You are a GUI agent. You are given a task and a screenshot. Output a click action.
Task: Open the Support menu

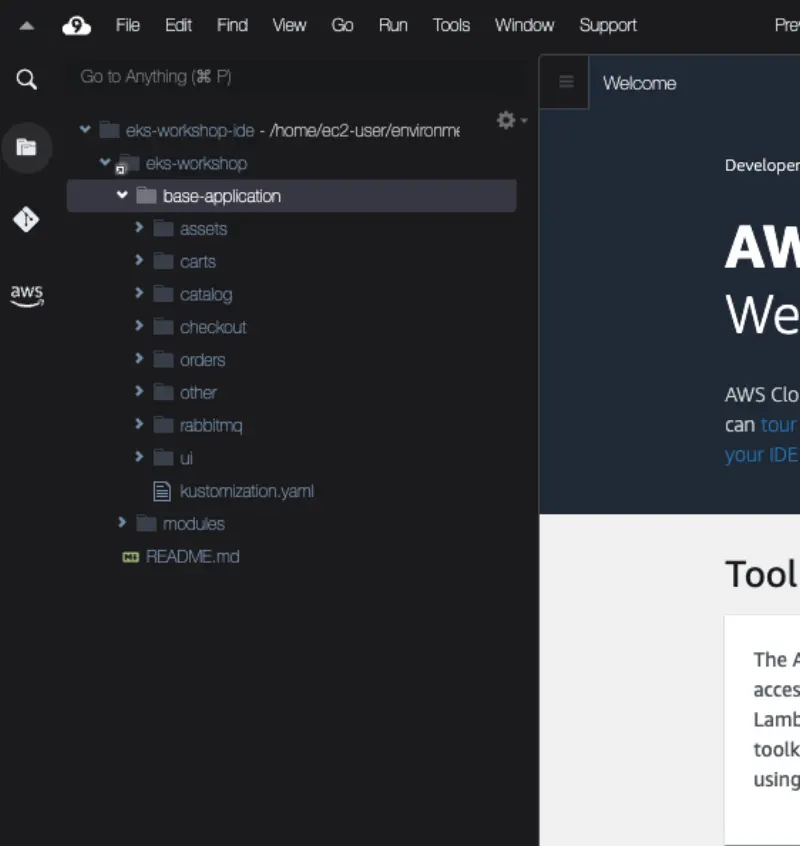pos(607,26)
